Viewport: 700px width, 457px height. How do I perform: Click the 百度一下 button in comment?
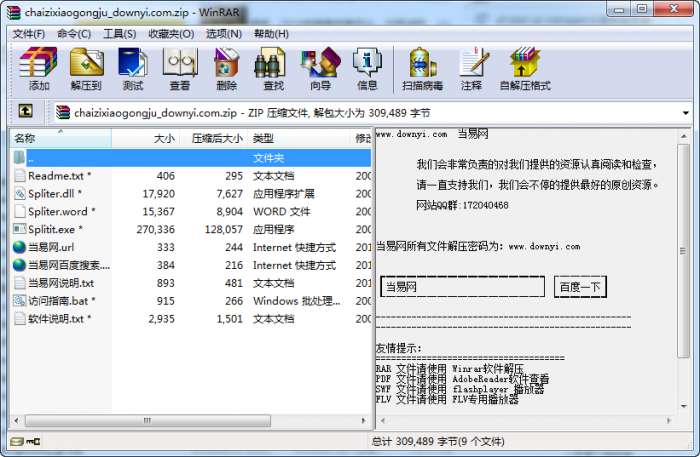(580, 287)
